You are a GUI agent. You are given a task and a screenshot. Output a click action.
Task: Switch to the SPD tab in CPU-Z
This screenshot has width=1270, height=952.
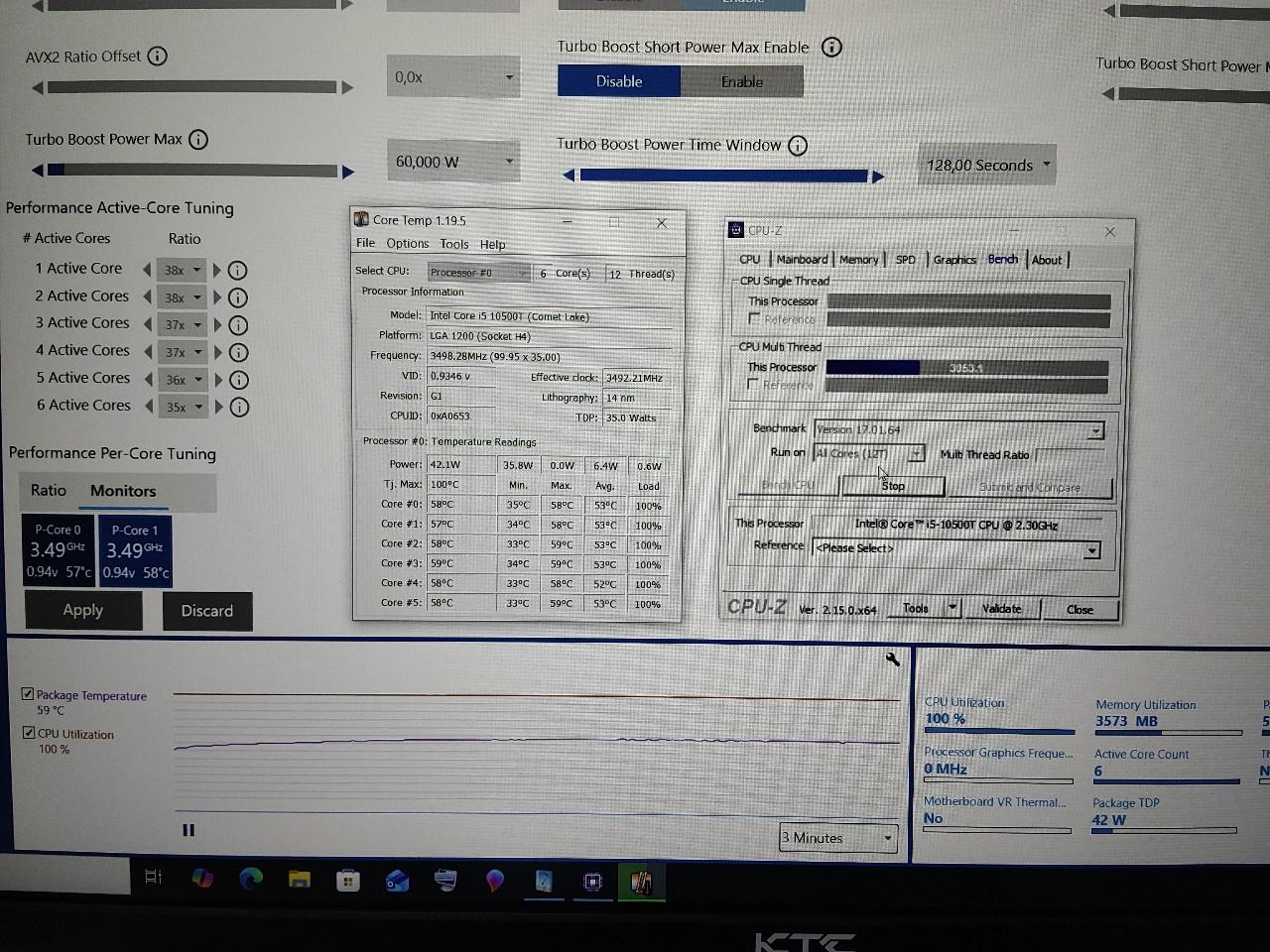click(x=906, y=260)
